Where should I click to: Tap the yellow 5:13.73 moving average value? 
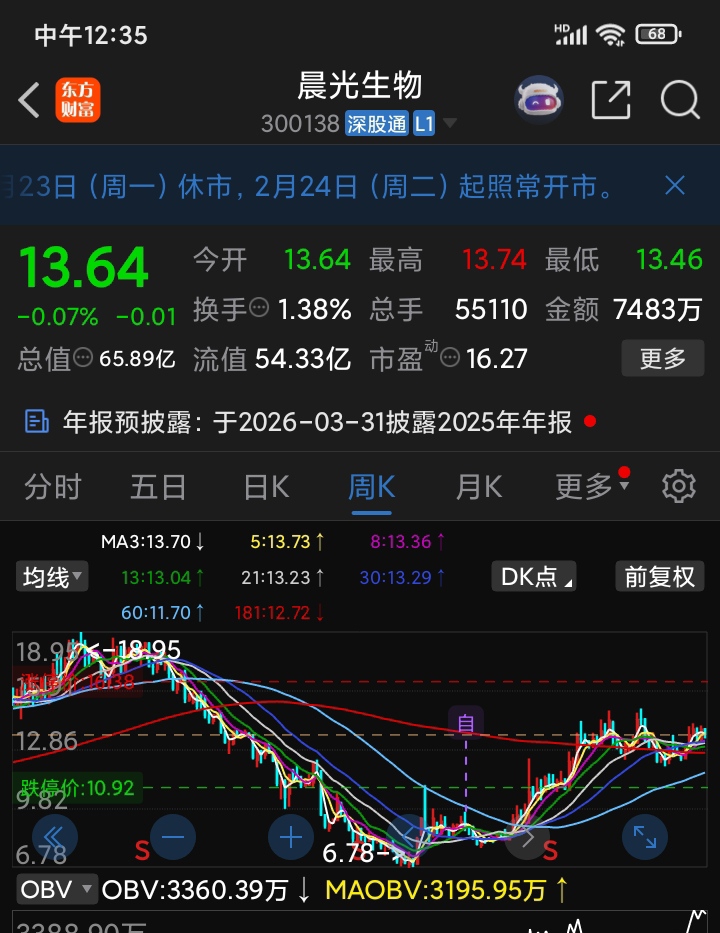click(287, 541)
